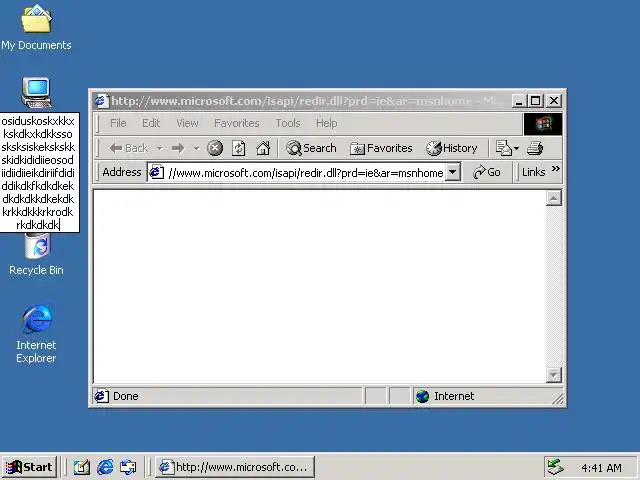Open the Forward history dropdown arrow
This screenshot has height=480, width=640.
coord(196,148)
